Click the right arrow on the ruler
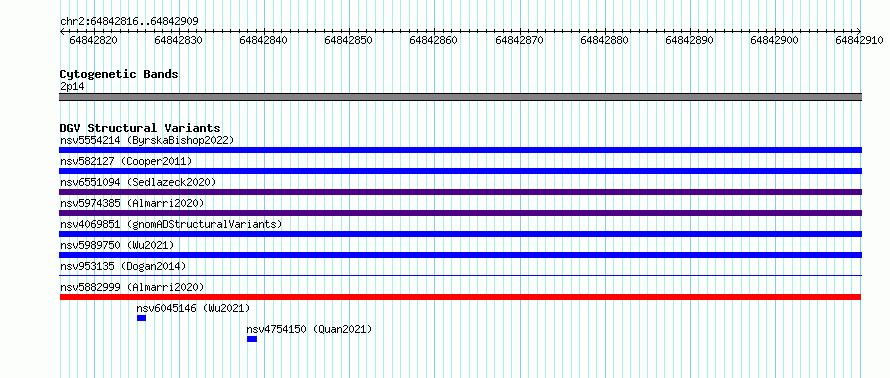Screen dimensions: 890x378 [x=859, y=31]
